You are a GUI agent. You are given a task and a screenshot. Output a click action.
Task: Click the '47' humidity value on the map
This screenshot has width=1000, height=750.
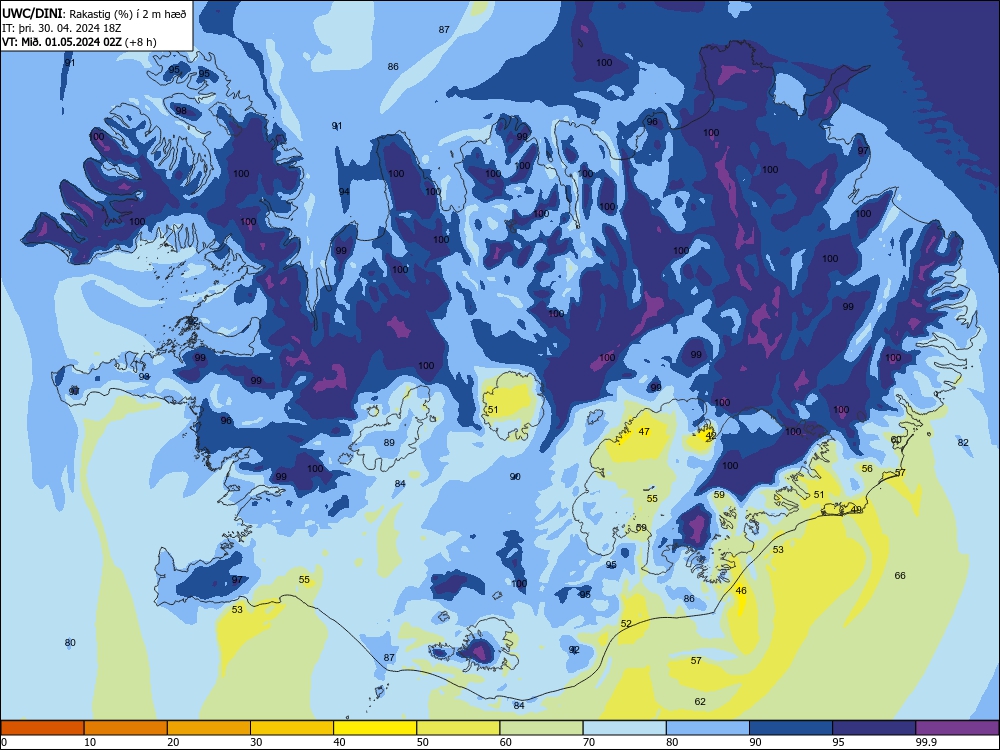point(644,432)
